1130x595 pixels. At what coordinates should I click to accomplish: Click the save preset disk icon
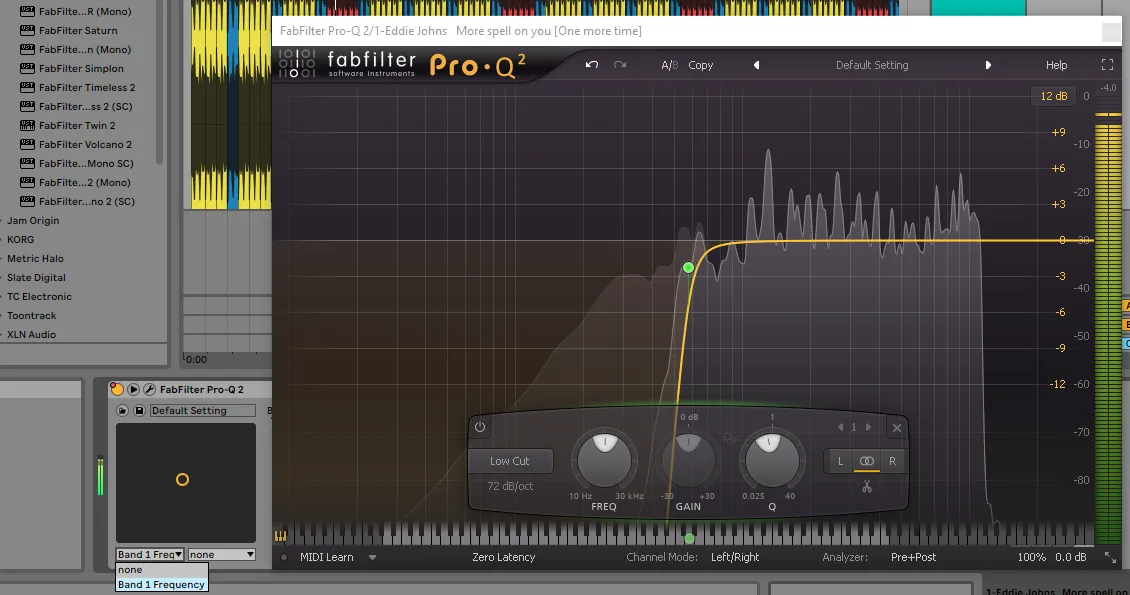(139, 411)
